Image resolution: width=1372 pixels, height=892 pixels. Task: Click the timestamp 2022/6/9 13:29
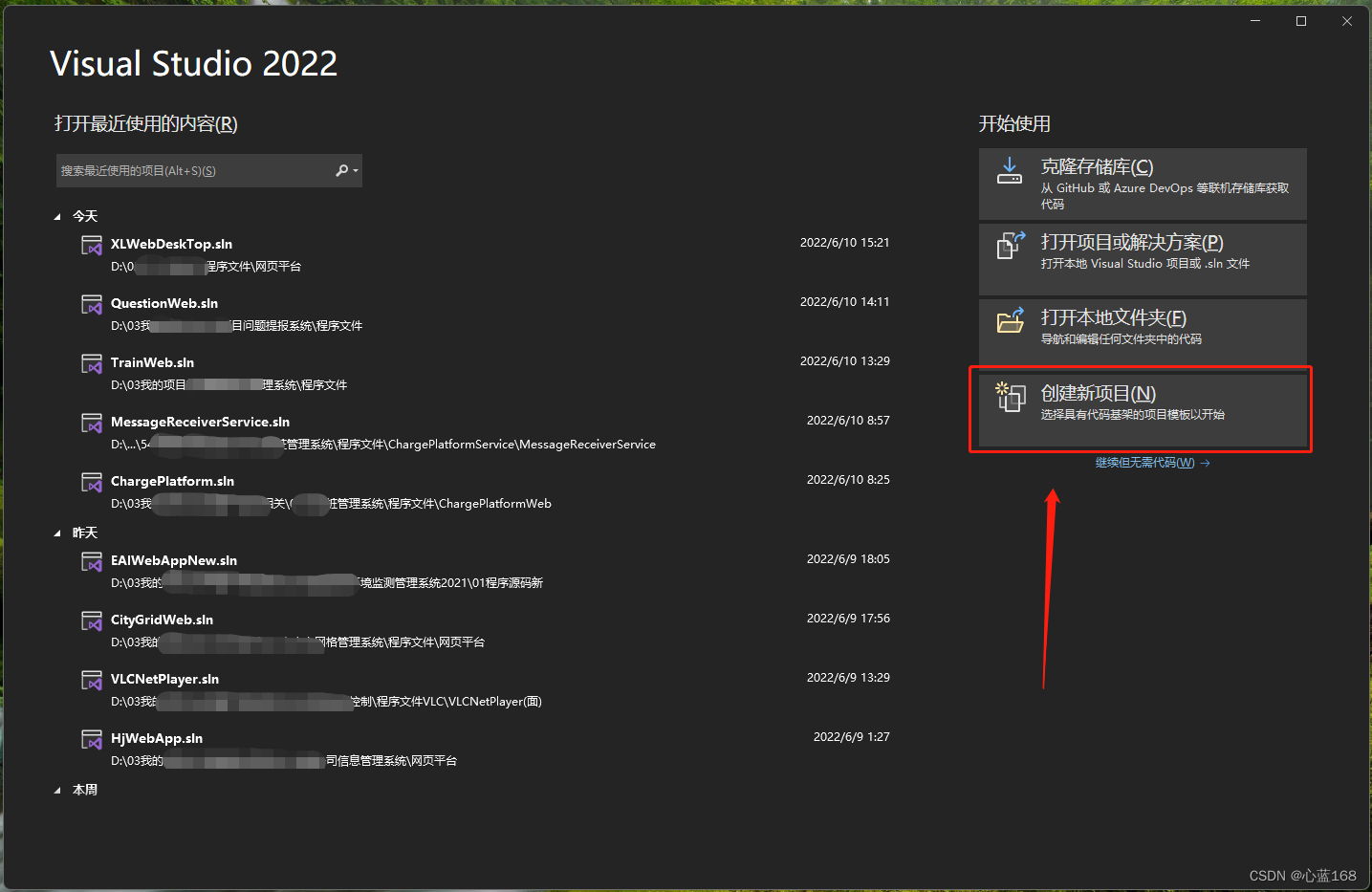point(848,678)
